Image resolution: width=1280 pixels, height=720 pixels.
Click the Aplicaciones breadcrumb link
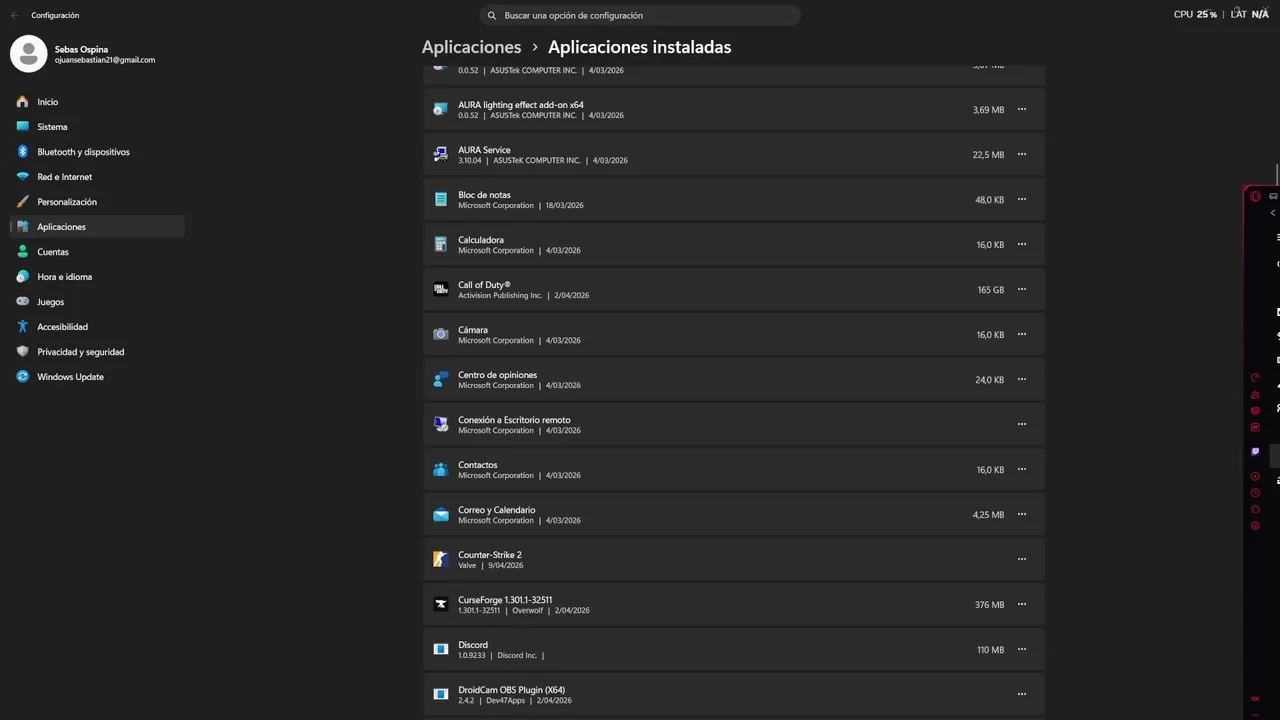tap(471, 47)
